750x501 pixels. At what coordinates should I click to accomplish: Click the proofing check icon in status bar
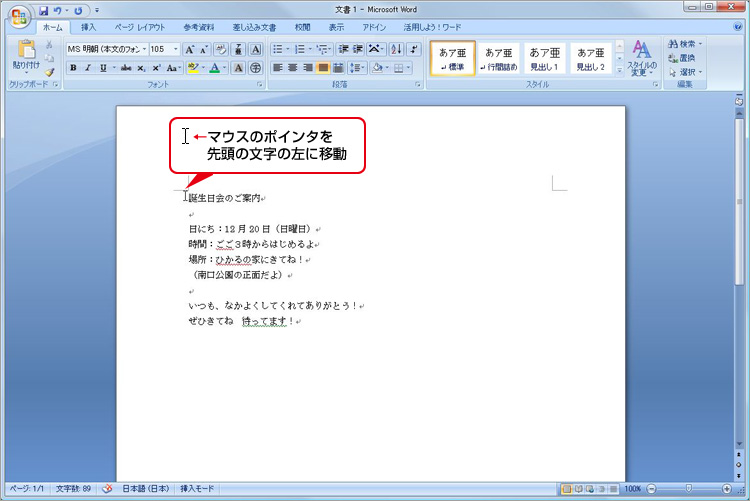(x=108, y=489)
